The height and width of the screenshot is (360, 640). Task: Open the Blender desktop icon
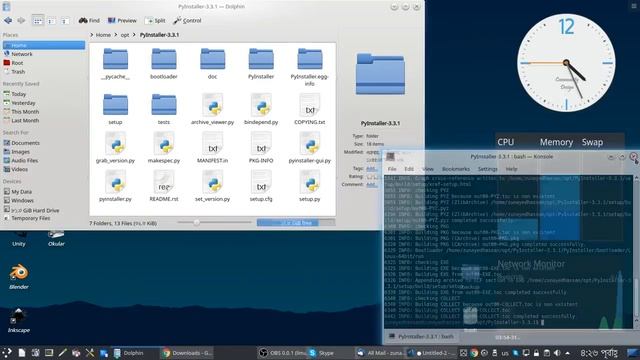click(x=19, y=277)
